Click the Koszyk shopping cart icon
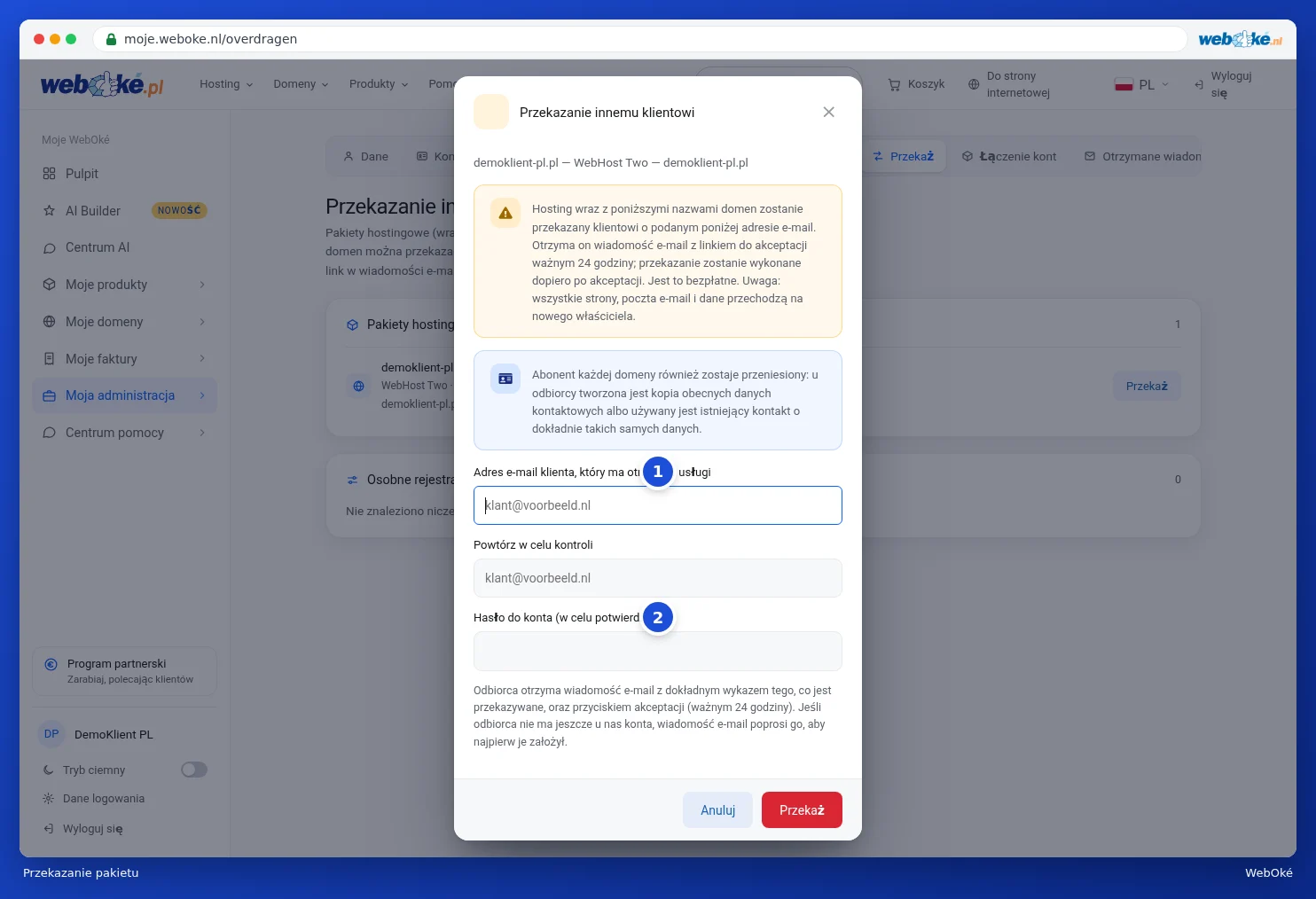Screen dimensions: 1316x899 point(894,84)
